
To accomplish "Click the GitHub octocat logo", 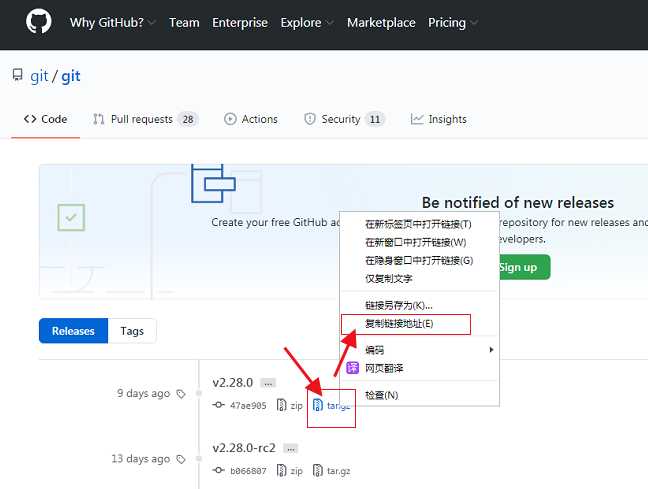I will [x=38, y=21].
